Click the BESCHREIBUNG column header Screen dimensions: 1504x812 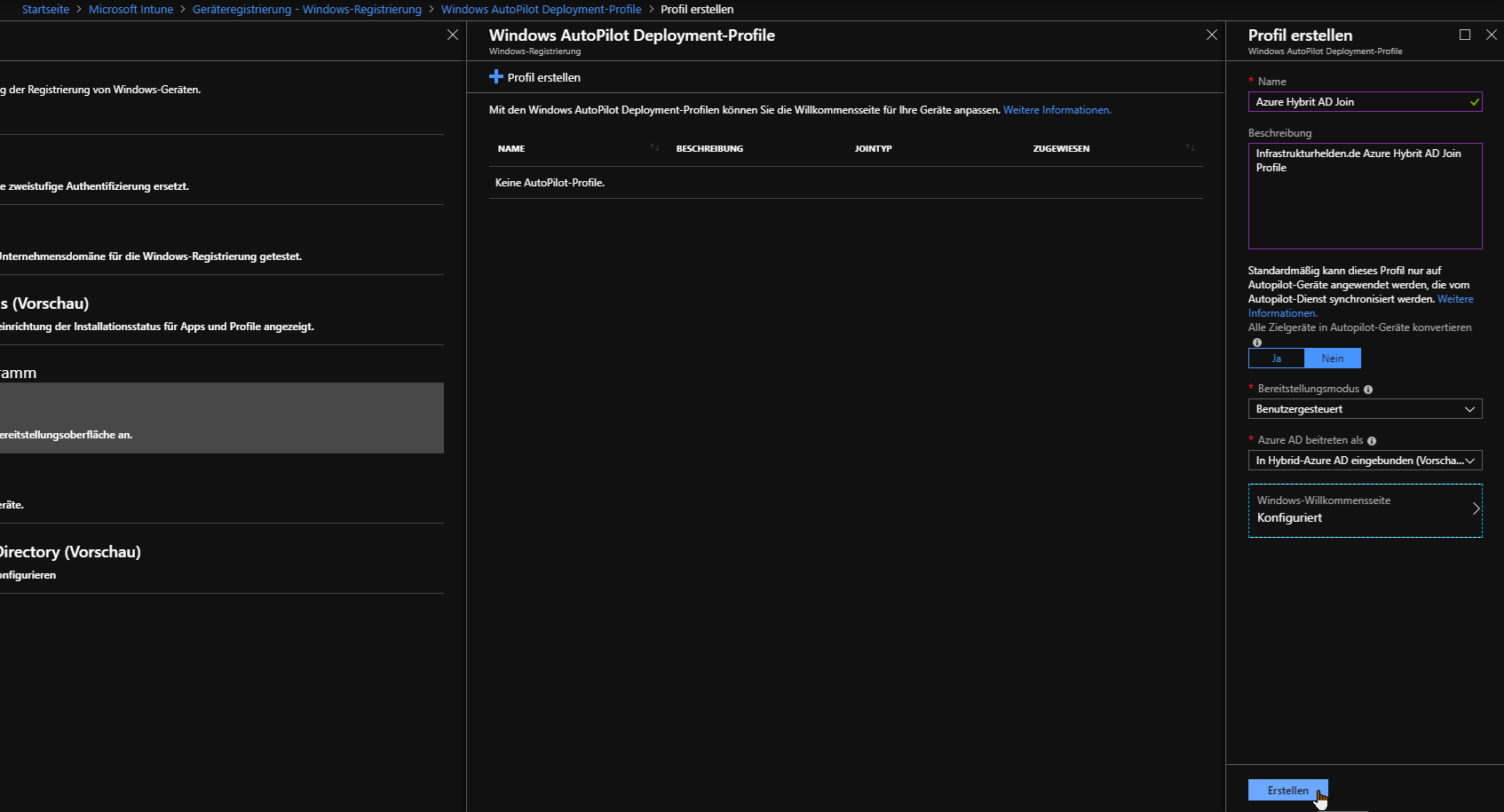point(709,148)
